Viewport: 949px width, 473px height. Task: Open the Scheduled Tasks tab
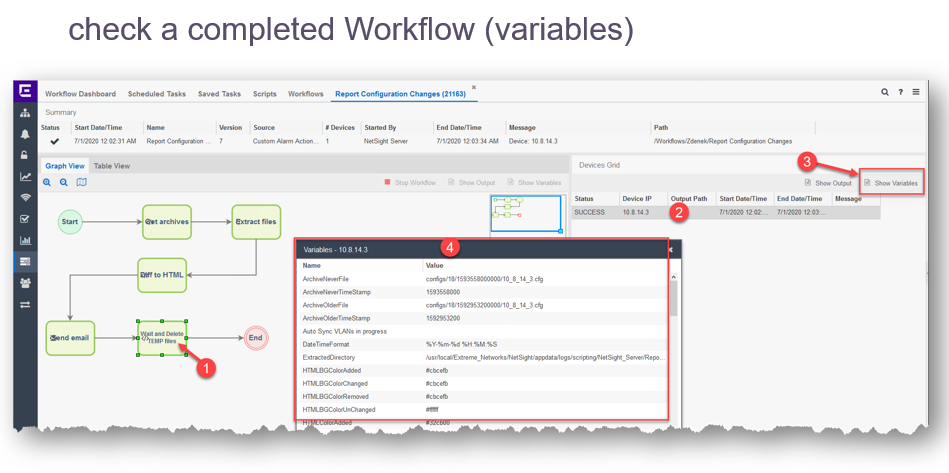(x=157, y=94)
